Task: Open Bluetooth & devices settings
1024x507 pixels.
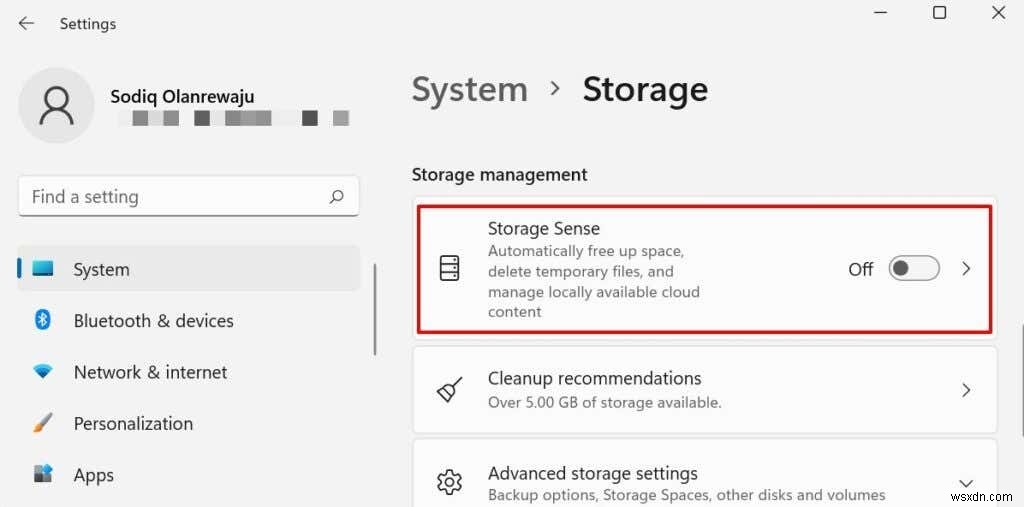Action: pyautogui.click(x=153, y=320)
